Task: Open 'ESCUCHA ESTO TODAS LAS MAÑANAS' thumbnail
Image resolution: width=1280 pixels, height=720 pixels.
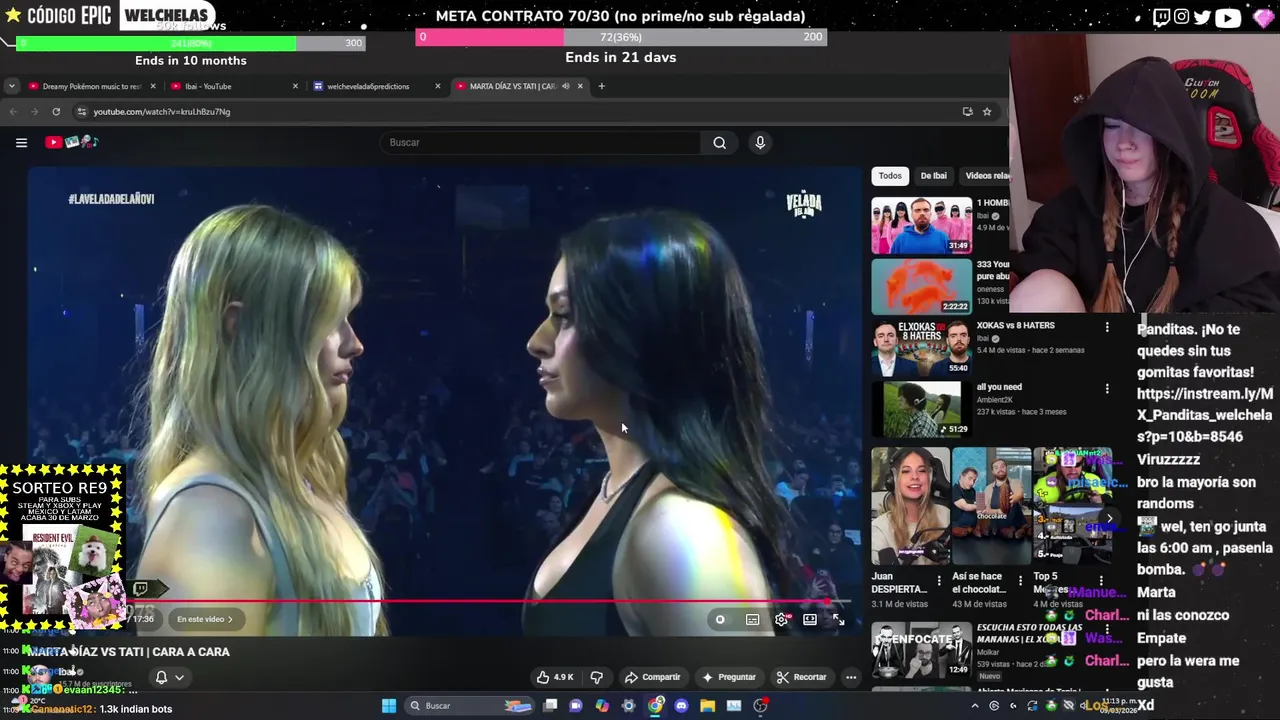Action: [x=921, y=650]
